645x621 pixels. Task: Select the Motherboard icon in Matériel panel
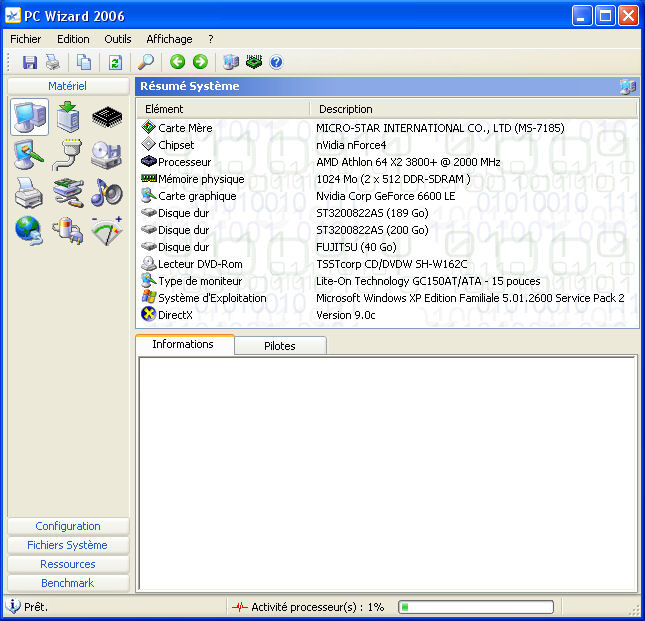68,117
